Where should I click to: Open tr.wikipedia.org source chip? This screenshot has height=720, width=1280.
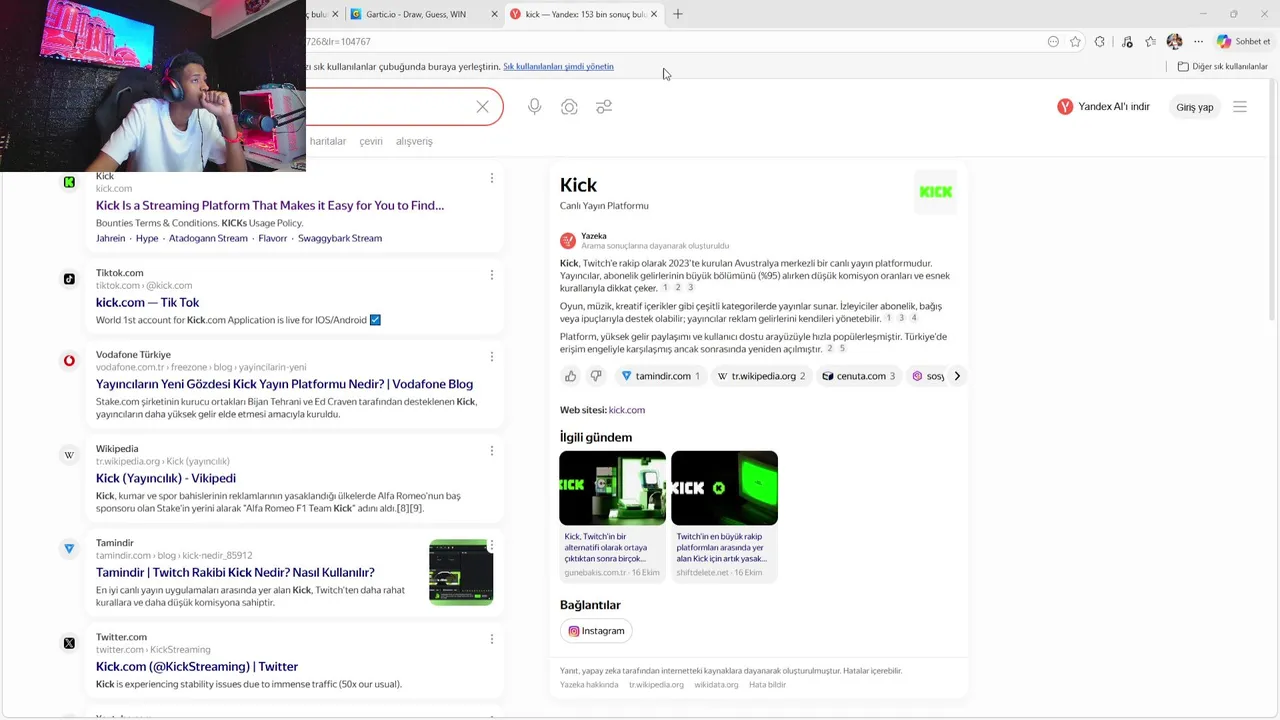click(761, 376)
